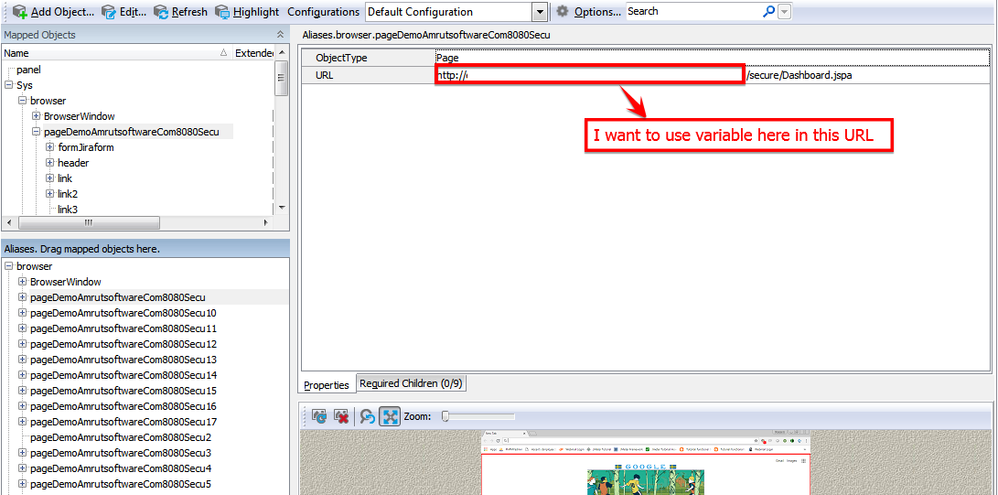998x495 pixels.
Task: Expand pageDemoAmrutsoftwareCom8080Secu15 alias node
Action: click(x=22, y=390)
